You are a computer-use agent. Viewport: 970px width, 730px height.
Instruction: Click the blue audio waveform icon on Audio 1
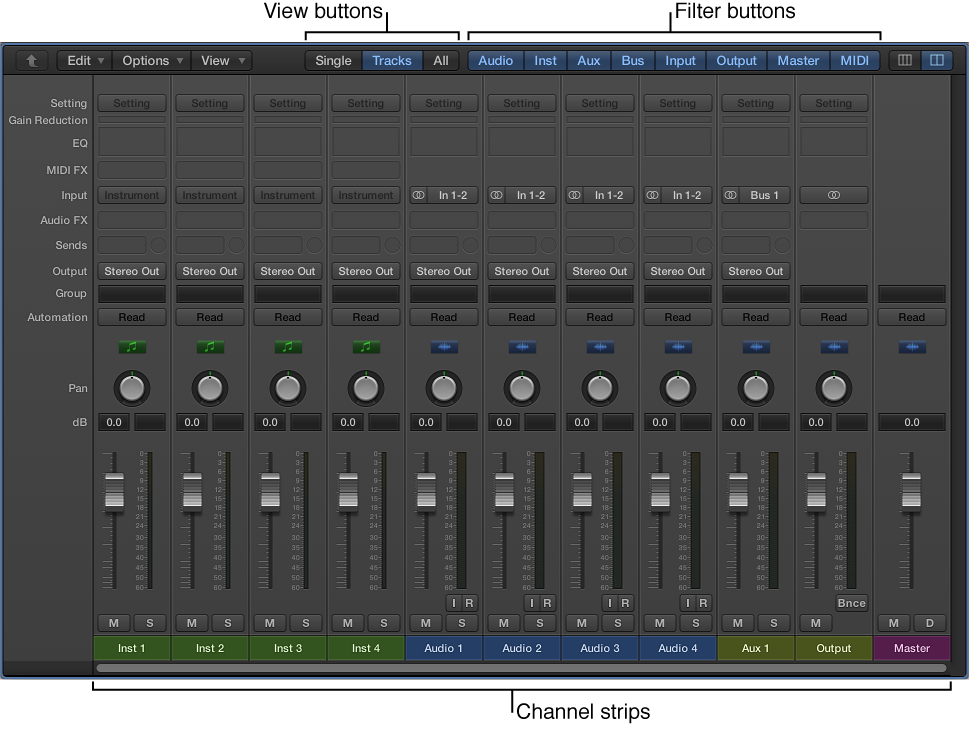443,347
